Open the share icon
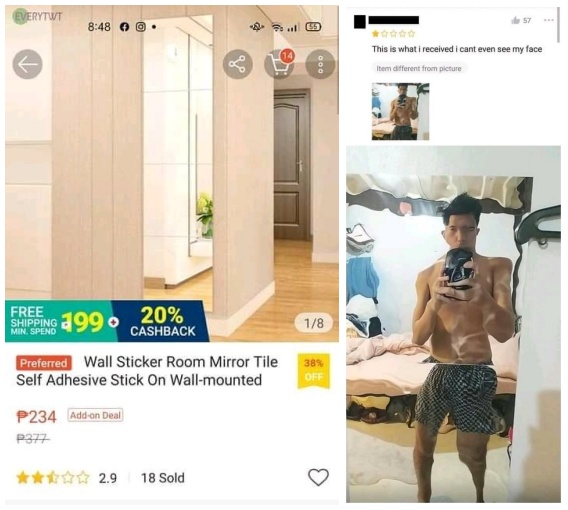The width and height of the screenshot is (568, 510). point(237,64)
